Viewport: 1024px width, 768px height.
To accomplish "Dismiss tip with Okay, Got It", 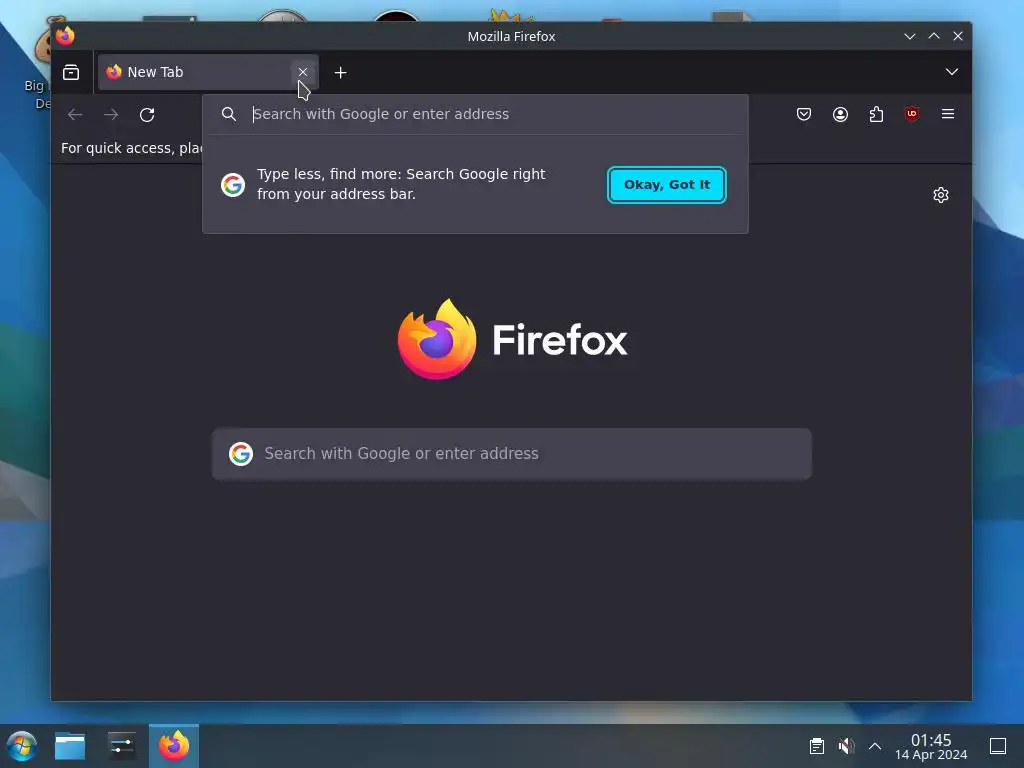I will tap(667, 185).
